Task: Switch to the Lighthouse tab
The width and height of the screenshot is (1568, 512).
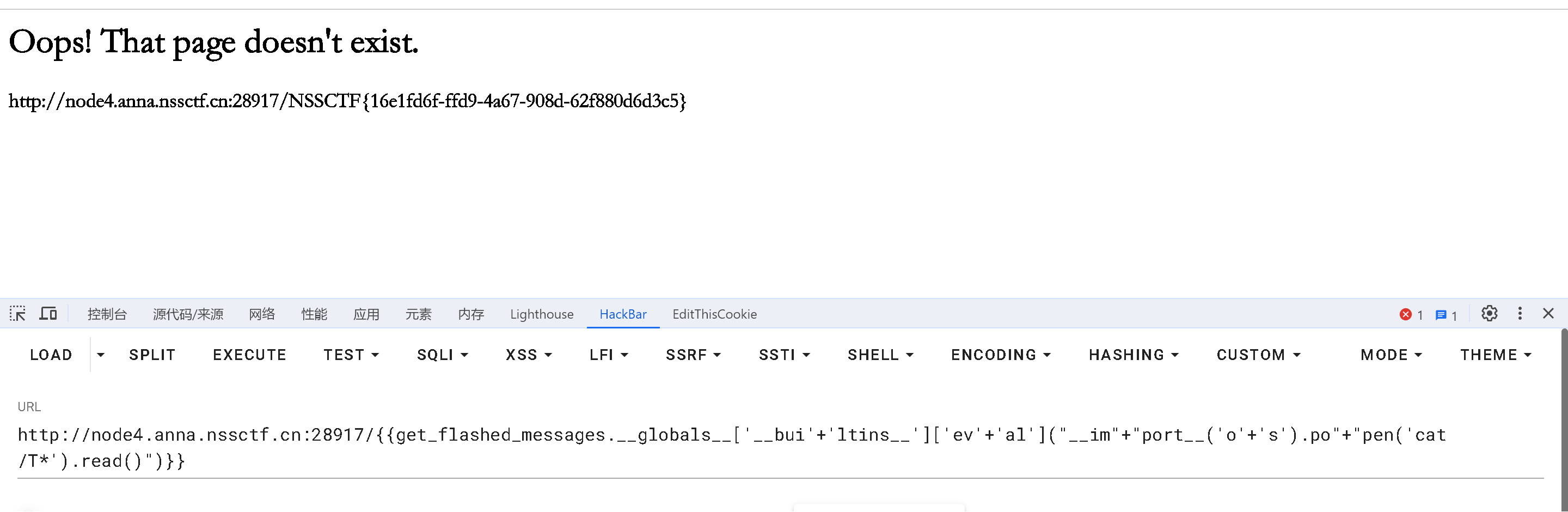Action: (x=542, y=314)
